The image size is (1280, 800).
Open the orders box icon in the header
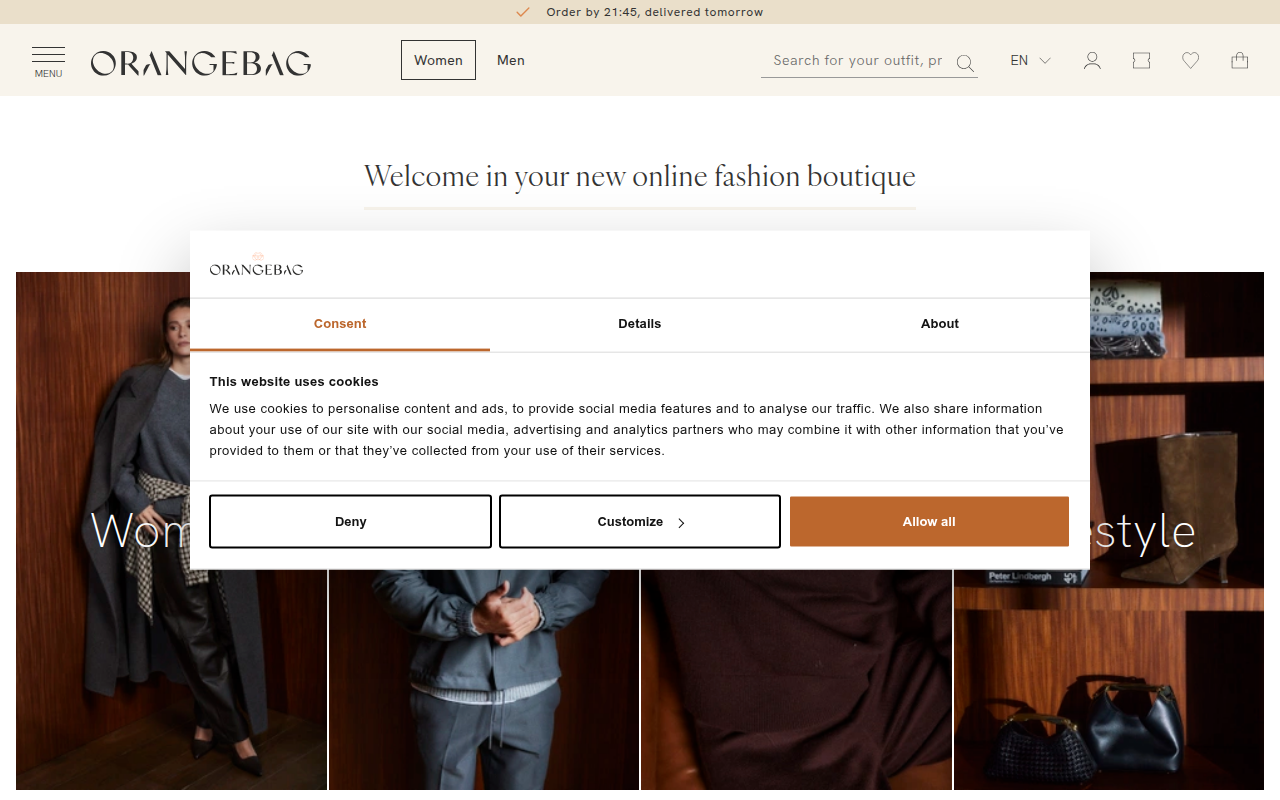[1141, 61]
